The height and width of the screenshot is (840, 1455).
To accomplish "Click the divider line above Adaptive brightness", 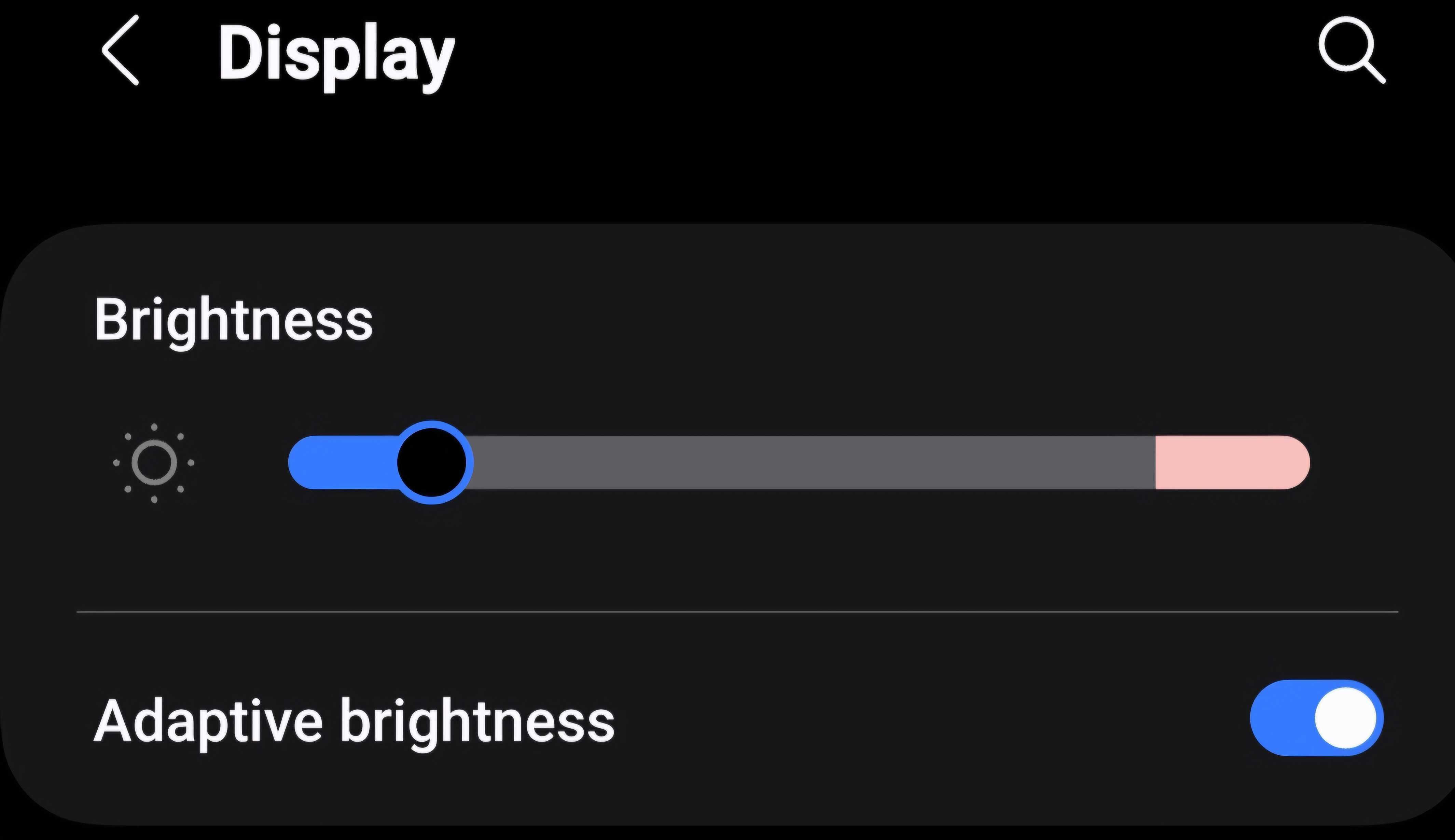I will pyautogui.click(x=737, y=612).
